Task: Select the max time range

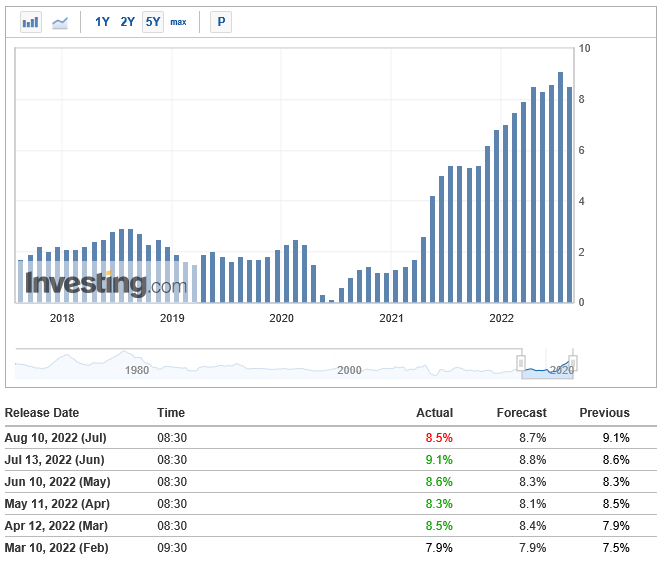Action: (x=178, y=22)
